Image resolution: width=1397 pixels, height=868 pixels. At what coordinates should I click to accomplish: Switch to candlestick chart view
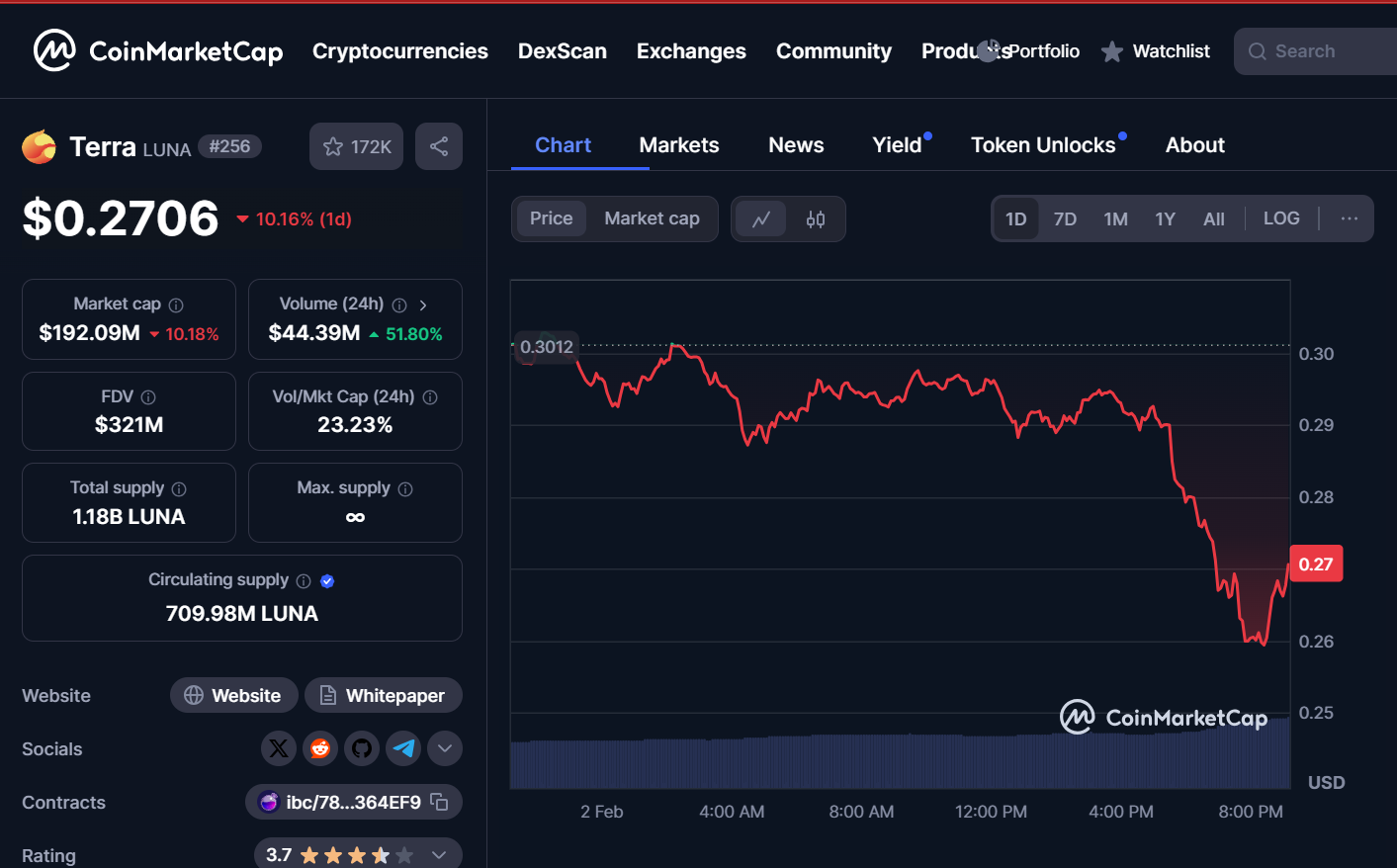tap(816, 219)
